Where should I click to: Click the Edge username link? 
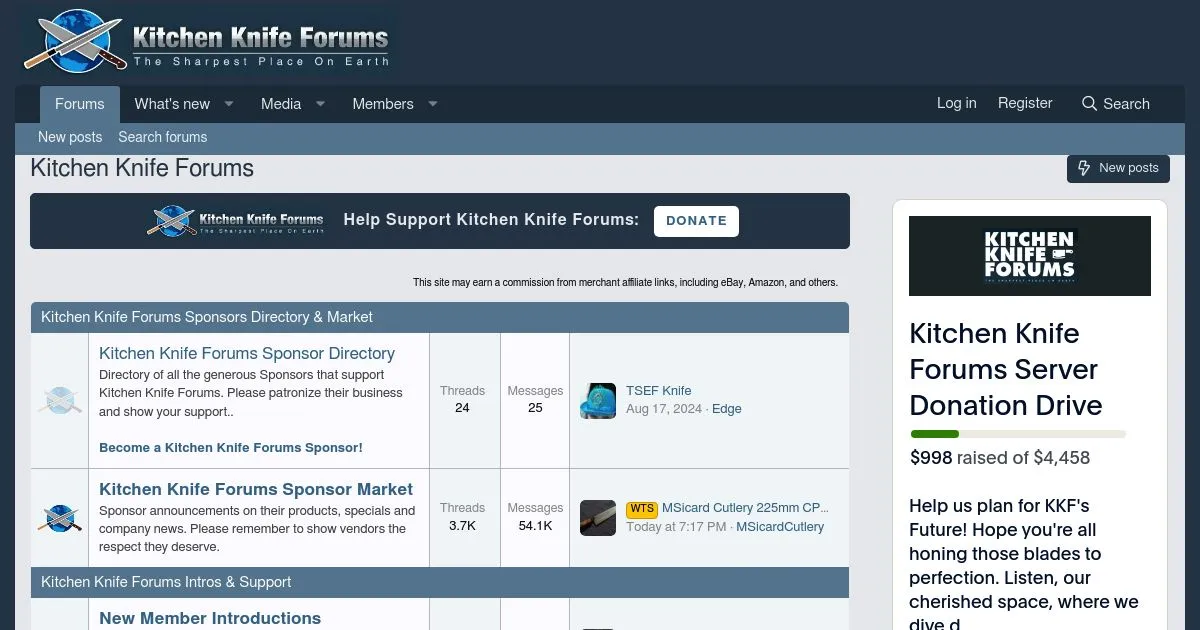[x=727, y=409]
